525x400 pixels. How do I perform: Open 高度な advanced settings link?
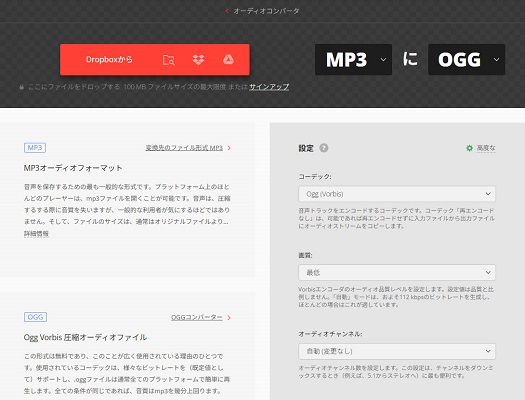pos(486,148)
